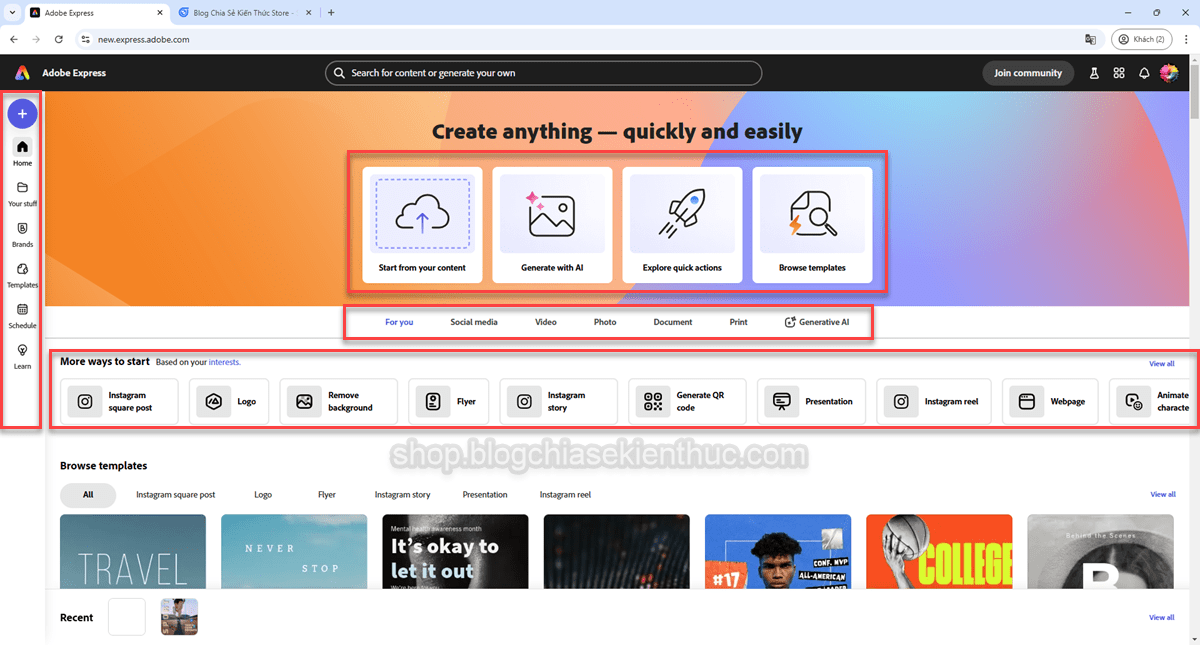Viewport: 1200px width, 645px height.
Task: Open the tab search dropdown arrow
Action: click(10, 13)
